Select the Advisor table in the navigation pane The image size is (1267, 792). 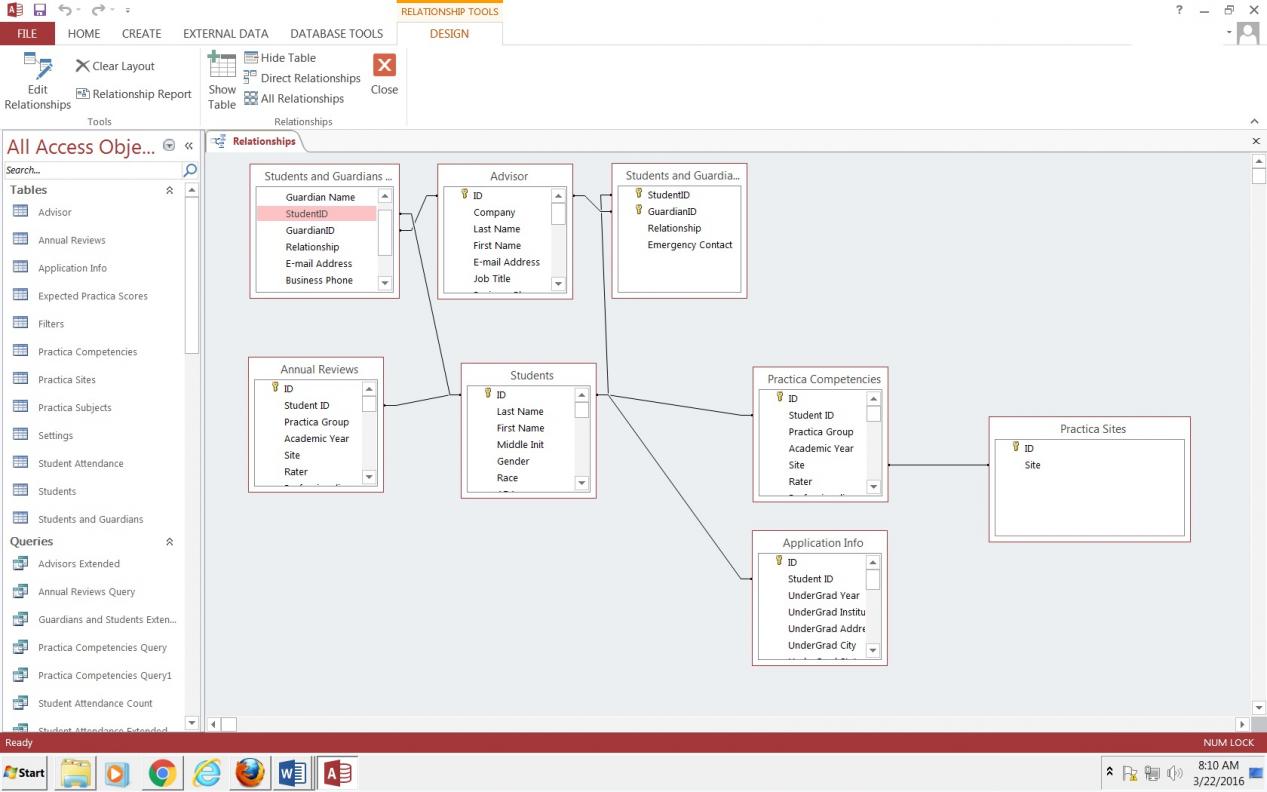click(55, 212)
